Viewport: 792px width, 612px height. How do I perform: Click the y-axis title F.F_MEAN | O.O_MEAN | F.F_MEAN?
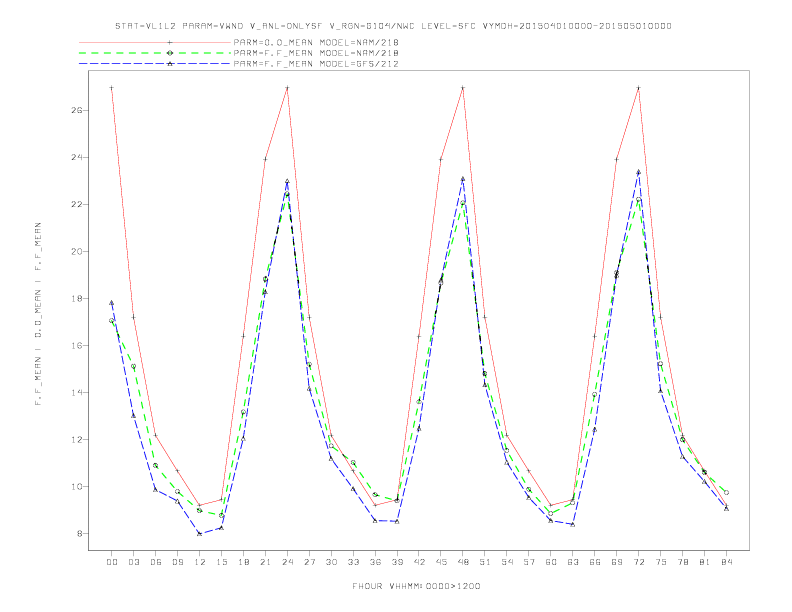[x=38, y=314]
